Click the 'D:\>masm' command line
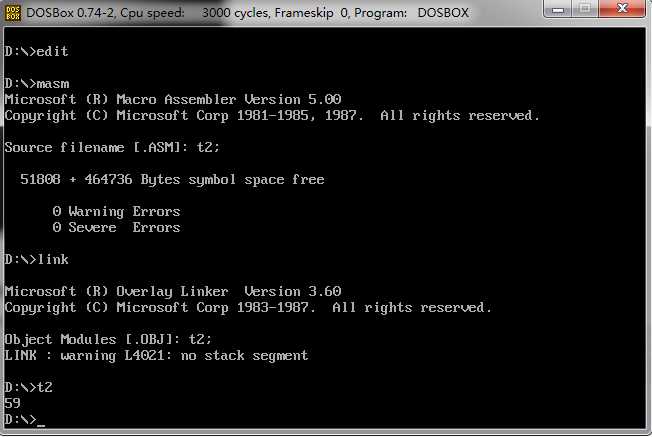Screen dimensions: 652x437 click(x=37, y=84)
